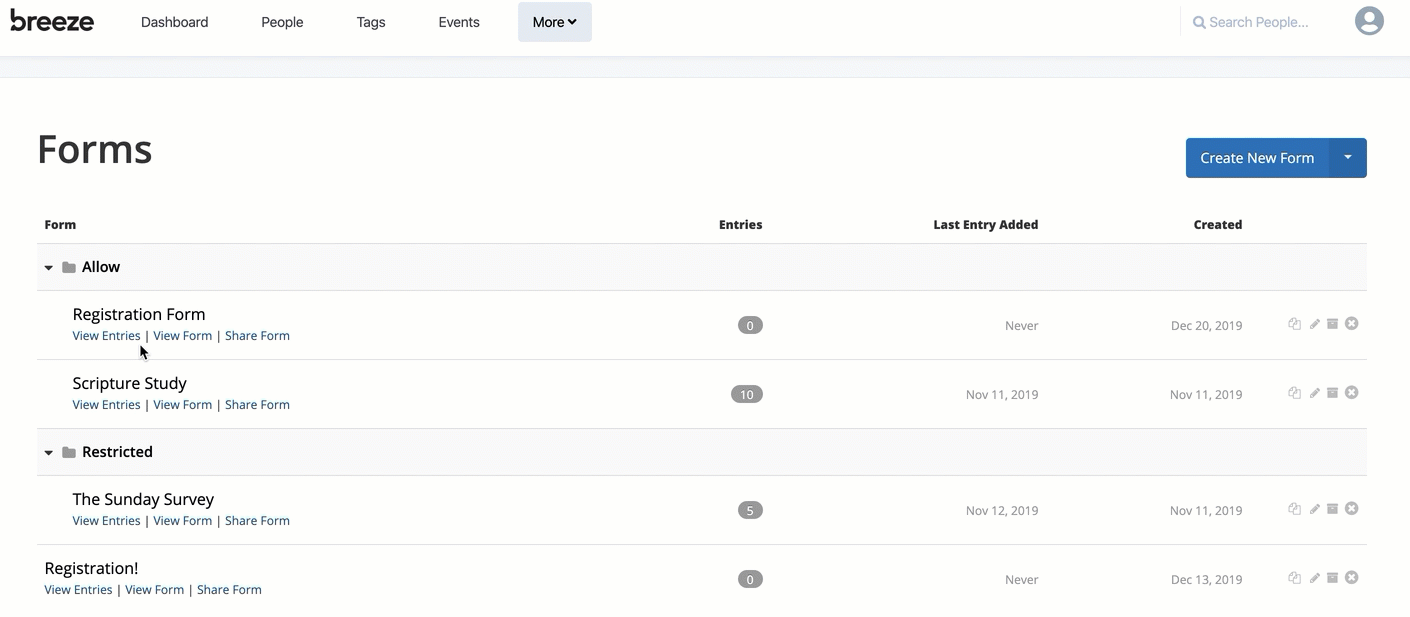View Entries for Registration!
Screen dimensions: 1410x617
click(x=78, y=590)
